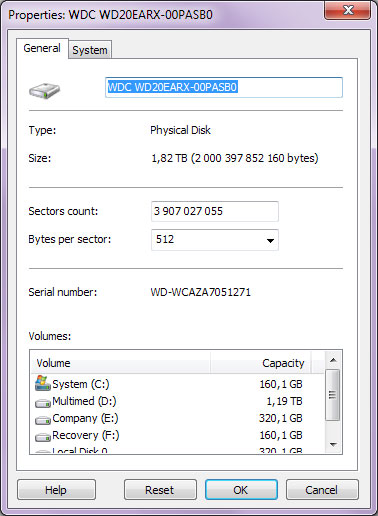Select the Company (E:) volume row text
The height and width of the screenshot is (516, 378).
[85, 418]
